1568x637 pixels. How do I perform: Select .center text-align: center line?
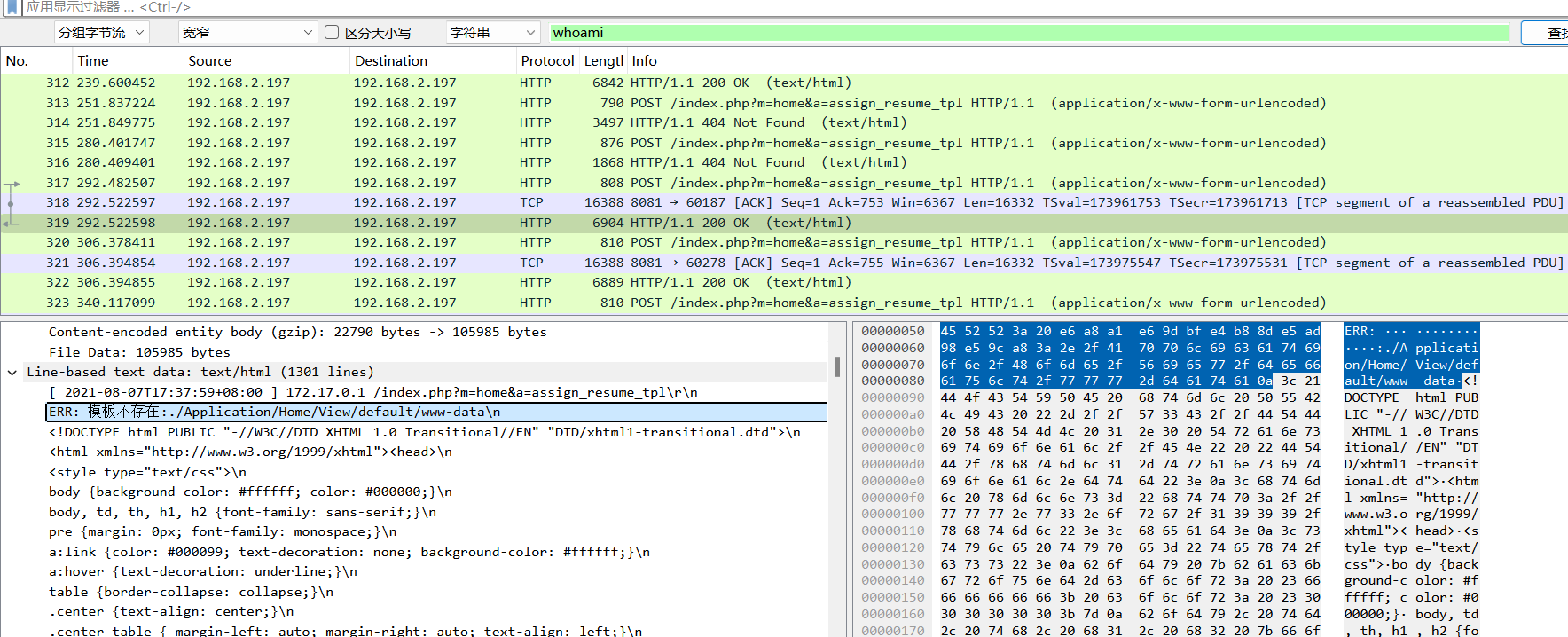(x=171, y=611)
